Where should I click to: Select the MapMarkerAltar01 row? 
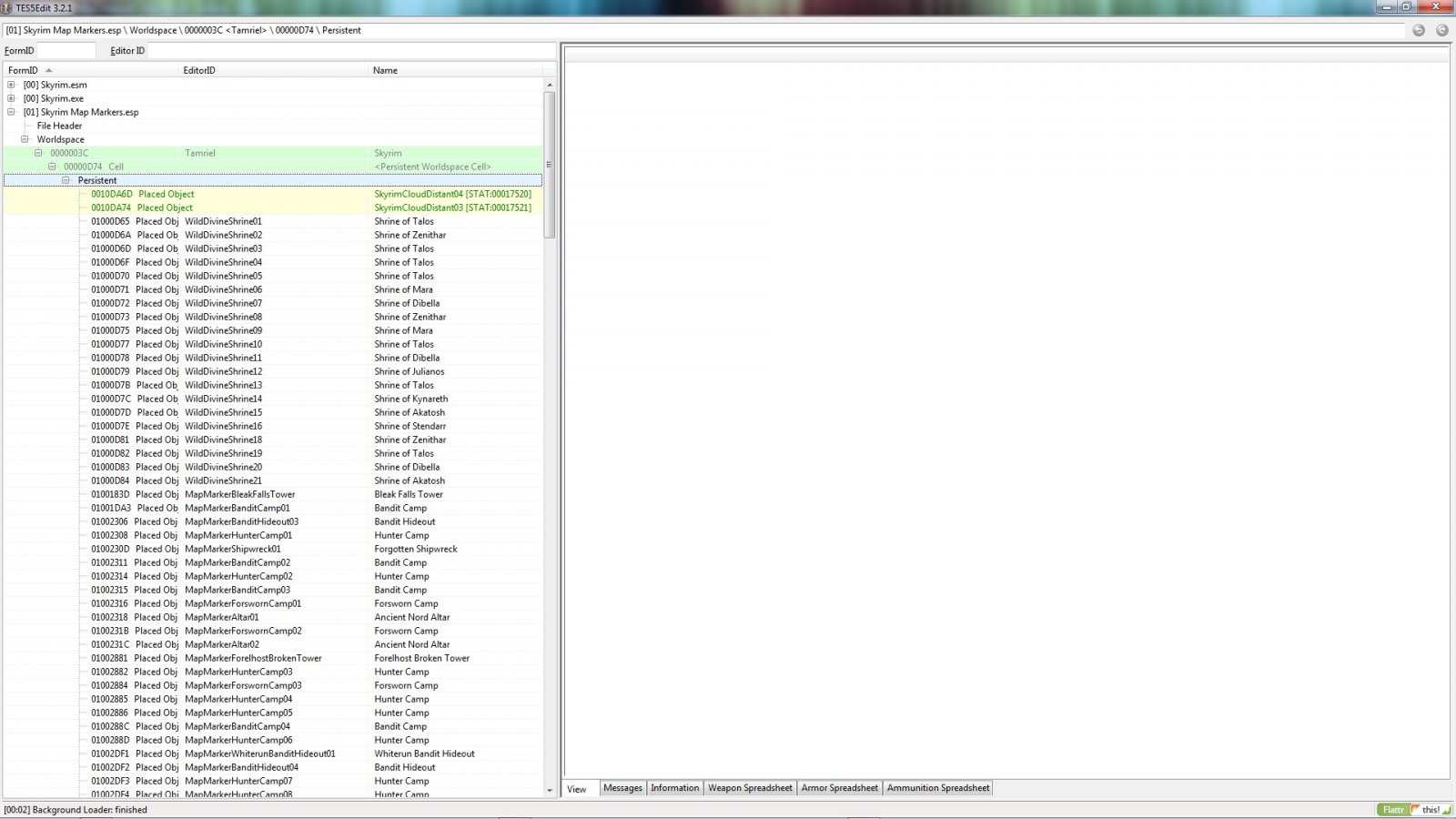(273, 617)
